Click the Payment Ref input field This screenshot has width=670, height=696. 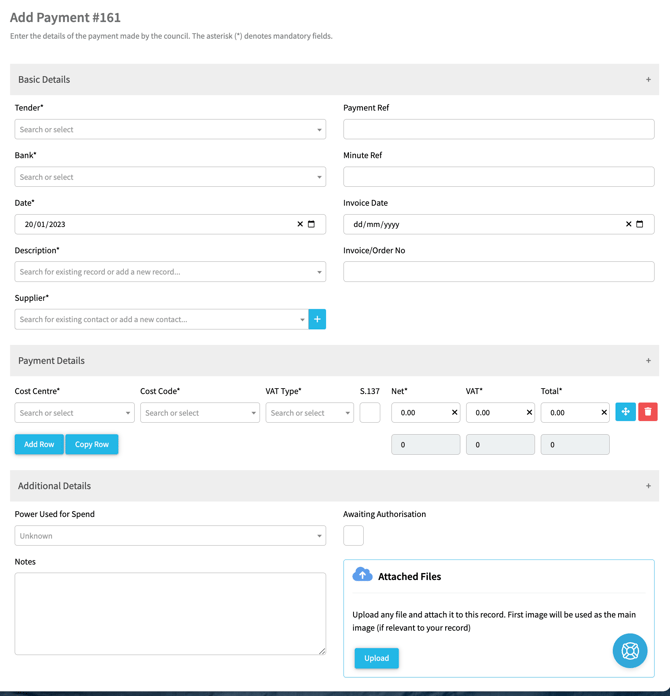(499, 129)
